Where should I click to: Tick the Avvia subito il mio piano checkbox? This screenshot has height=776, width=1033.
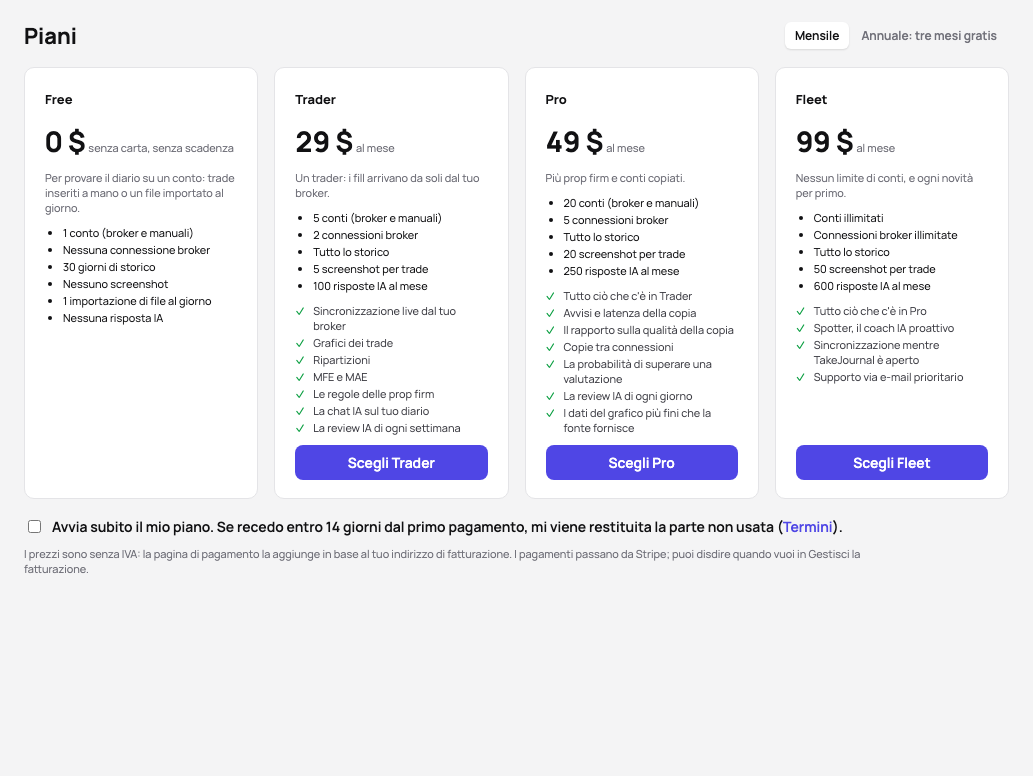click(x=34, y=526)
